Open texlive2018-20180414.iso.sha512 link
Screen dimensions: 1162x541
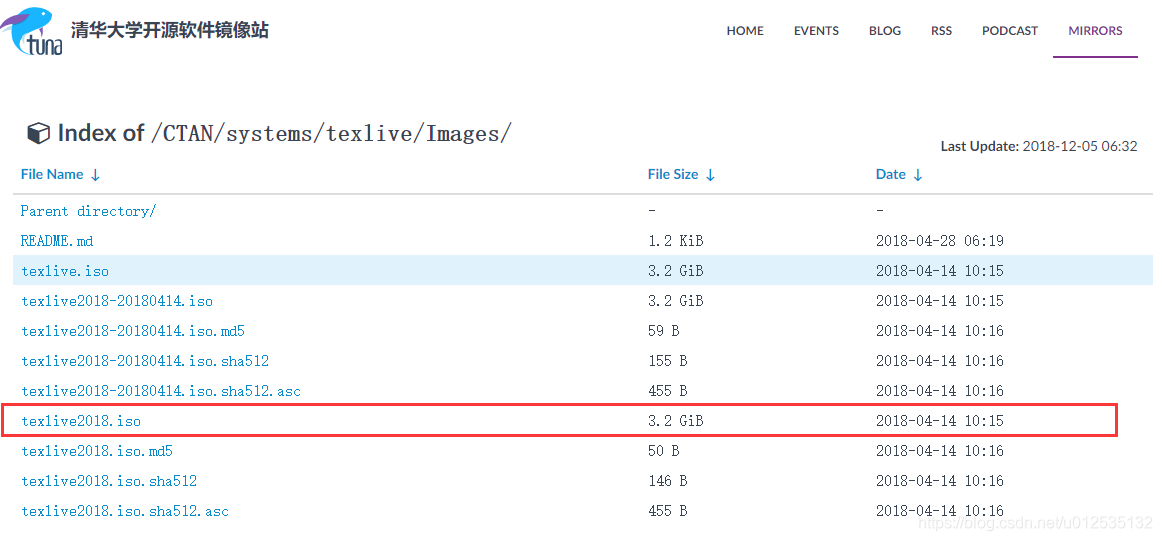(x=145, y=361)
